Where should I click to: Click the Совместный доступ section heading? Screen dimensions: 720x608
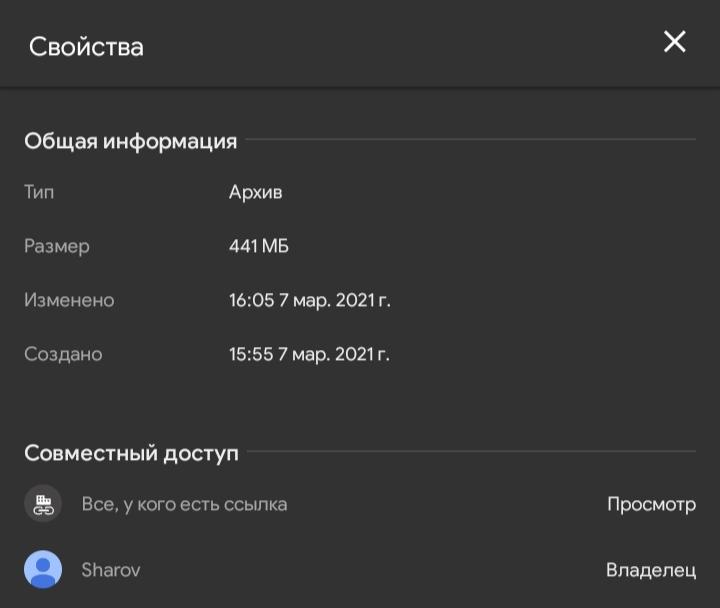coord(131,453)
